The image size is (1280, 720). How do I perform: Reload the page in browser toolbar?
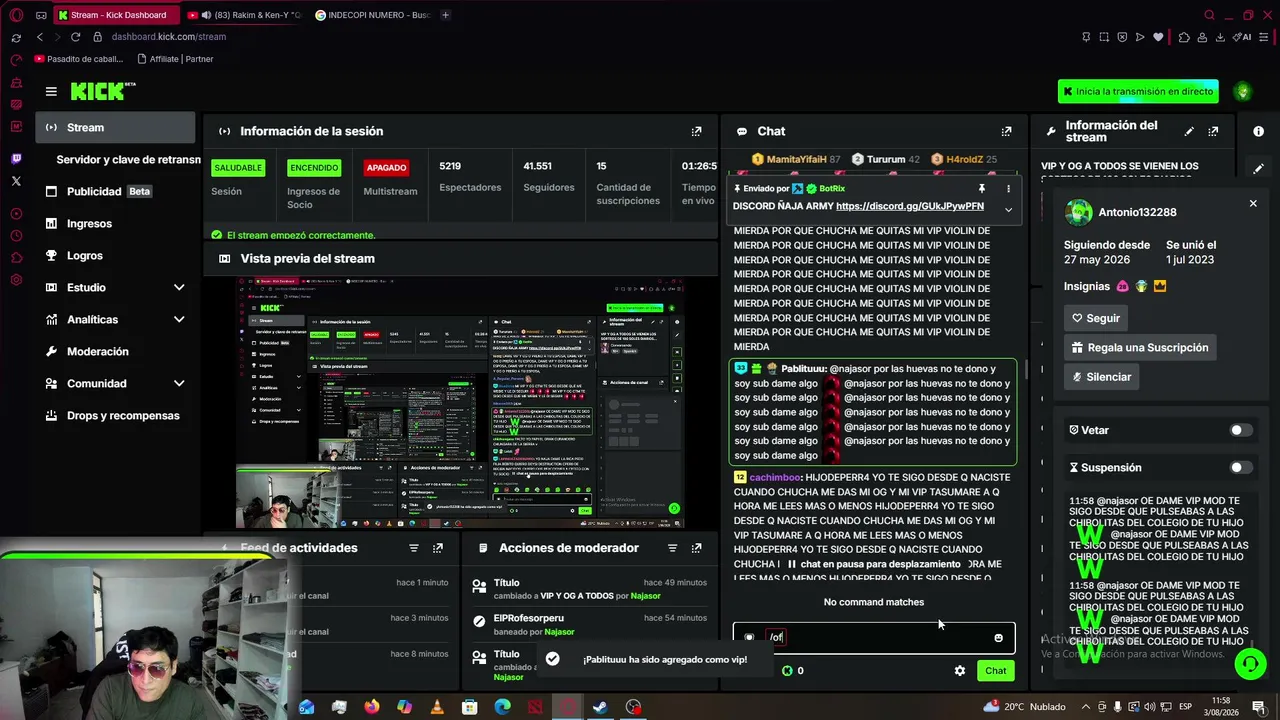(75, 37)
